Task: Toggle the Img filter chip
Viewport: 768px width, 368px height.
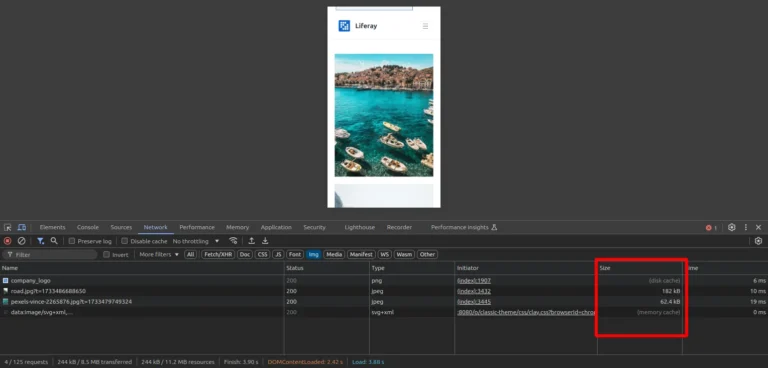Action: click(x=313, y=254)
